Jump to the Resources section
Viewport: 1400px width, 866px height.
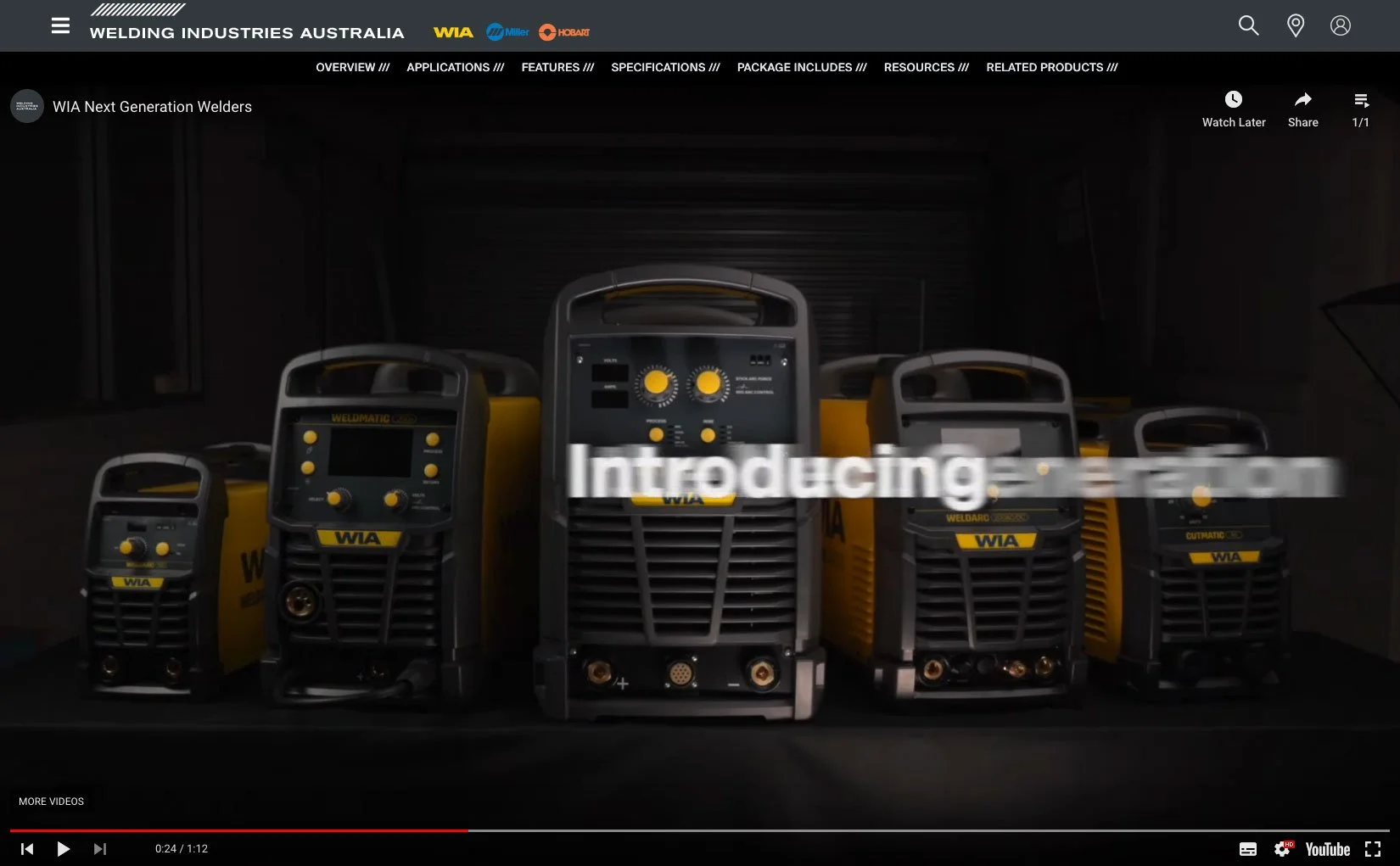(x=926, y=67)
